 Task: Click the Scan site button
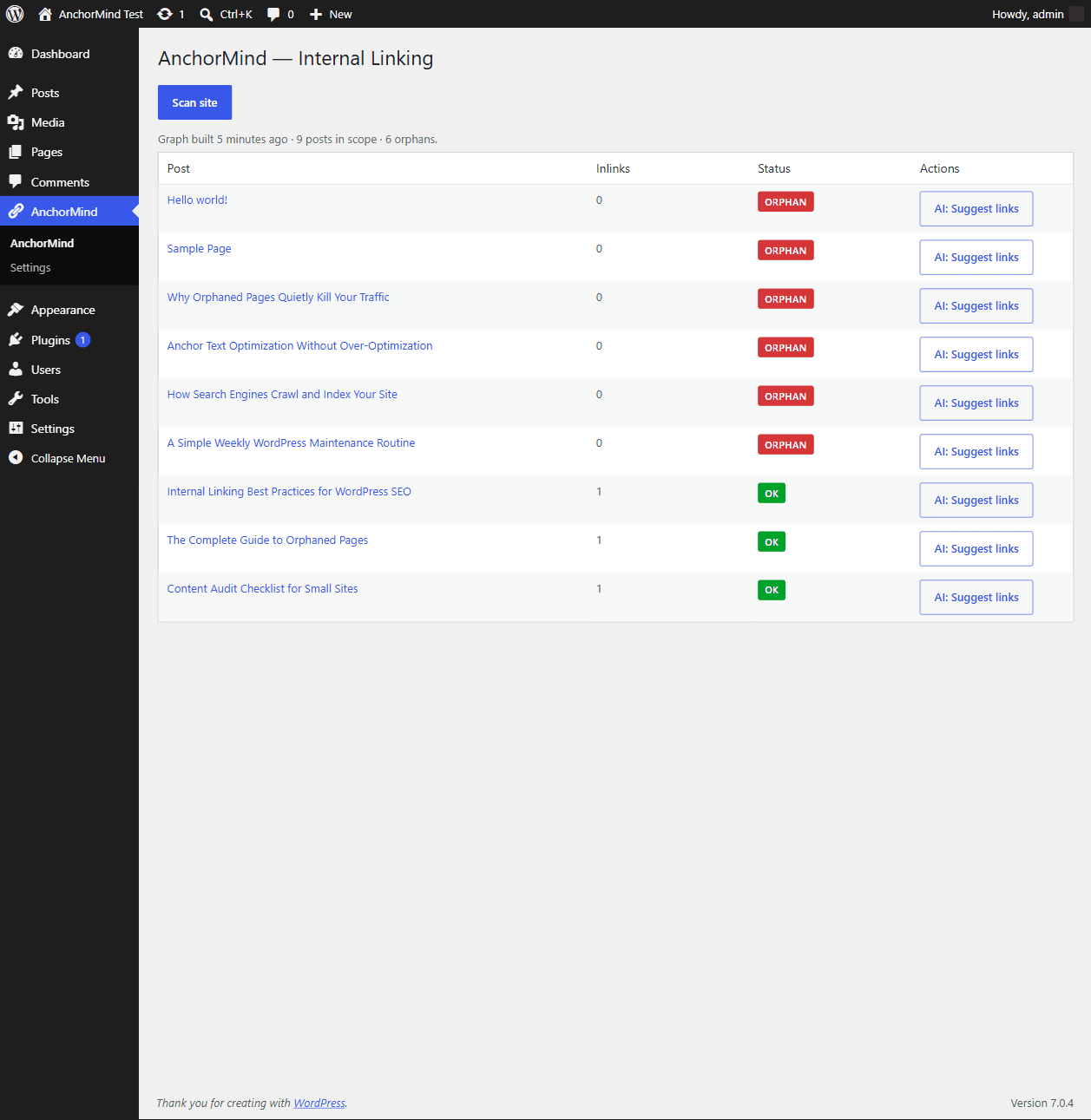(194, 102)
